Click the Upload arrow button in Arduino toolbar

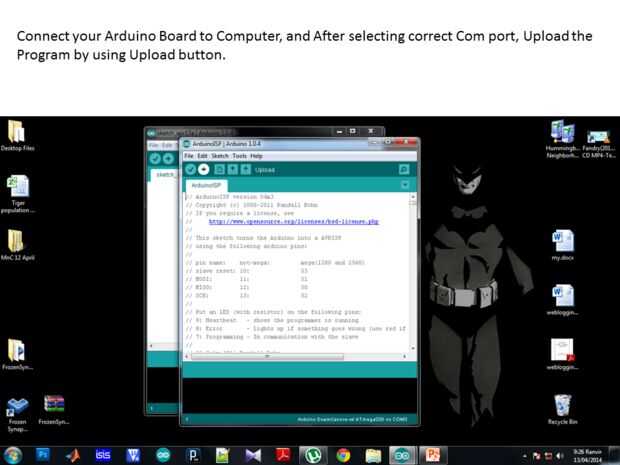click(203, 170)
